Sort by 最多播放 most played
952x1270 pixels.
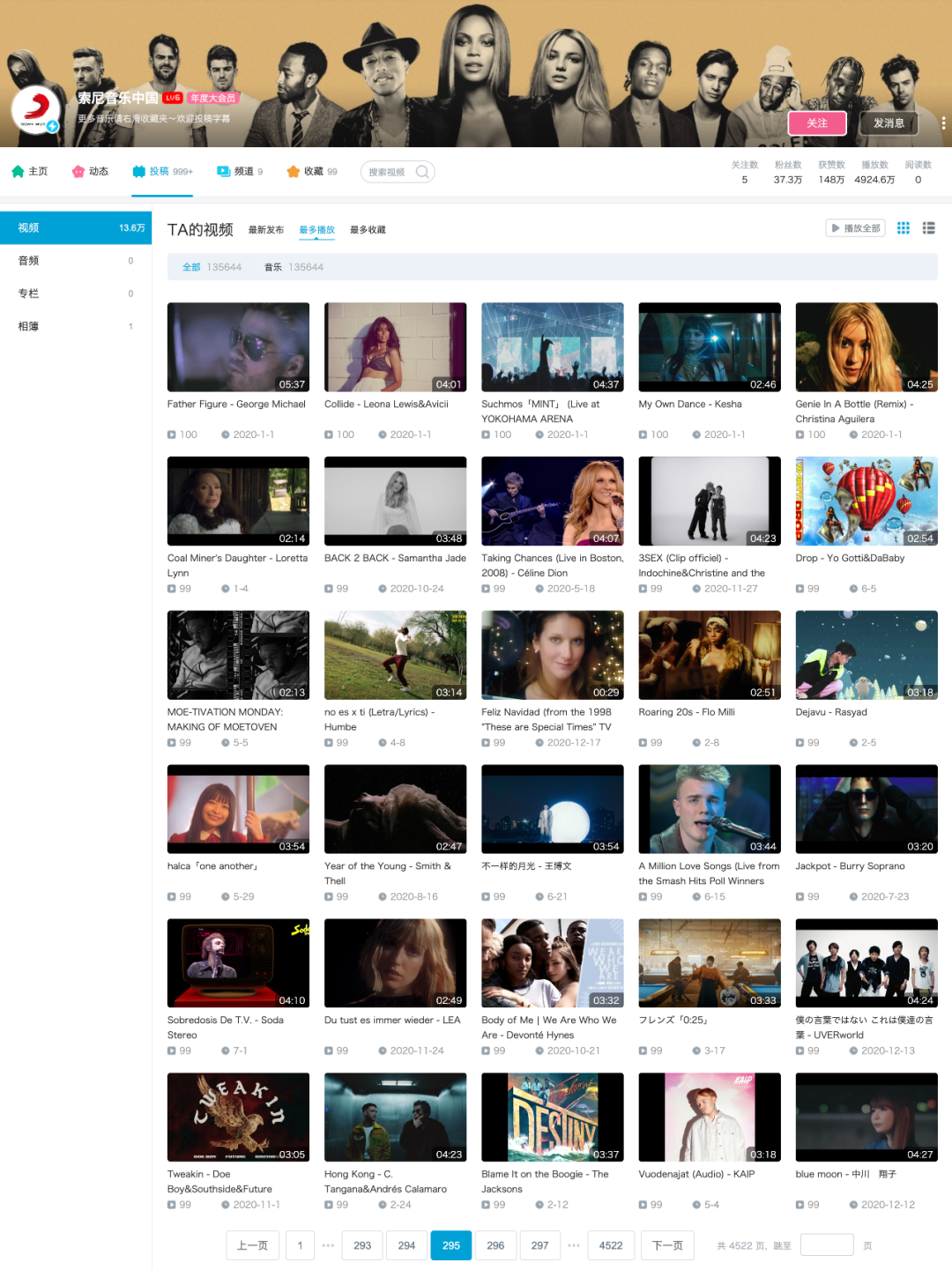(x=316, y=230)
